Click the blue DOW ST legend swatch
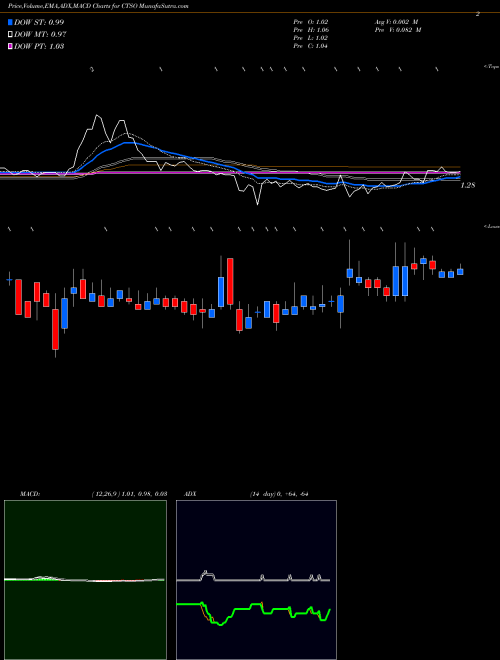The width and height of the screenshot is (500, 660). [x=10, y=22]
